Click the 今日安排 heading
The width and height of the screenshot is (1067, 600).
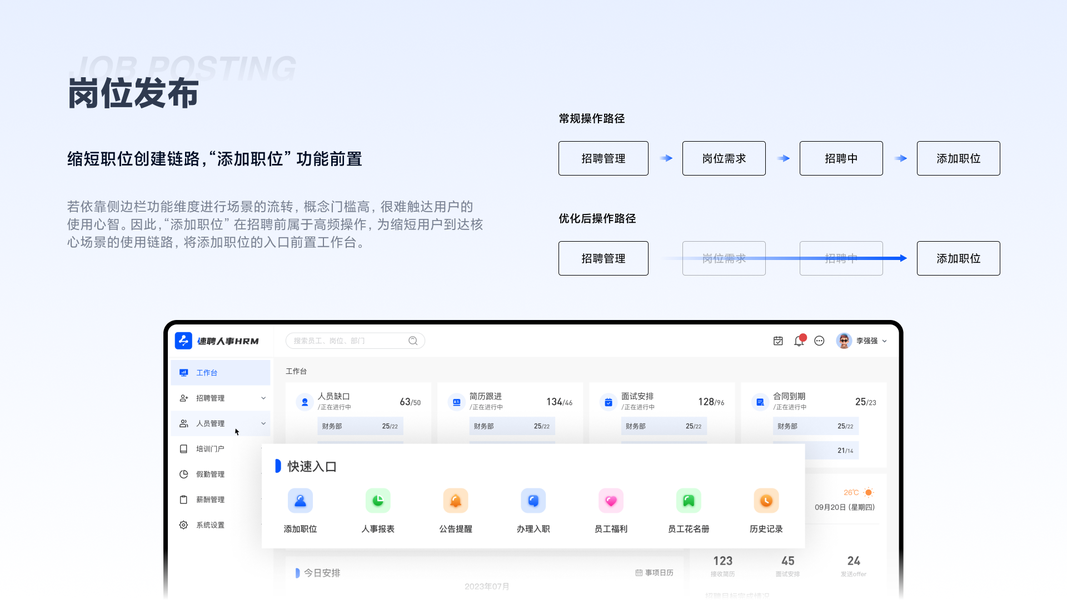tap(322, 573)
